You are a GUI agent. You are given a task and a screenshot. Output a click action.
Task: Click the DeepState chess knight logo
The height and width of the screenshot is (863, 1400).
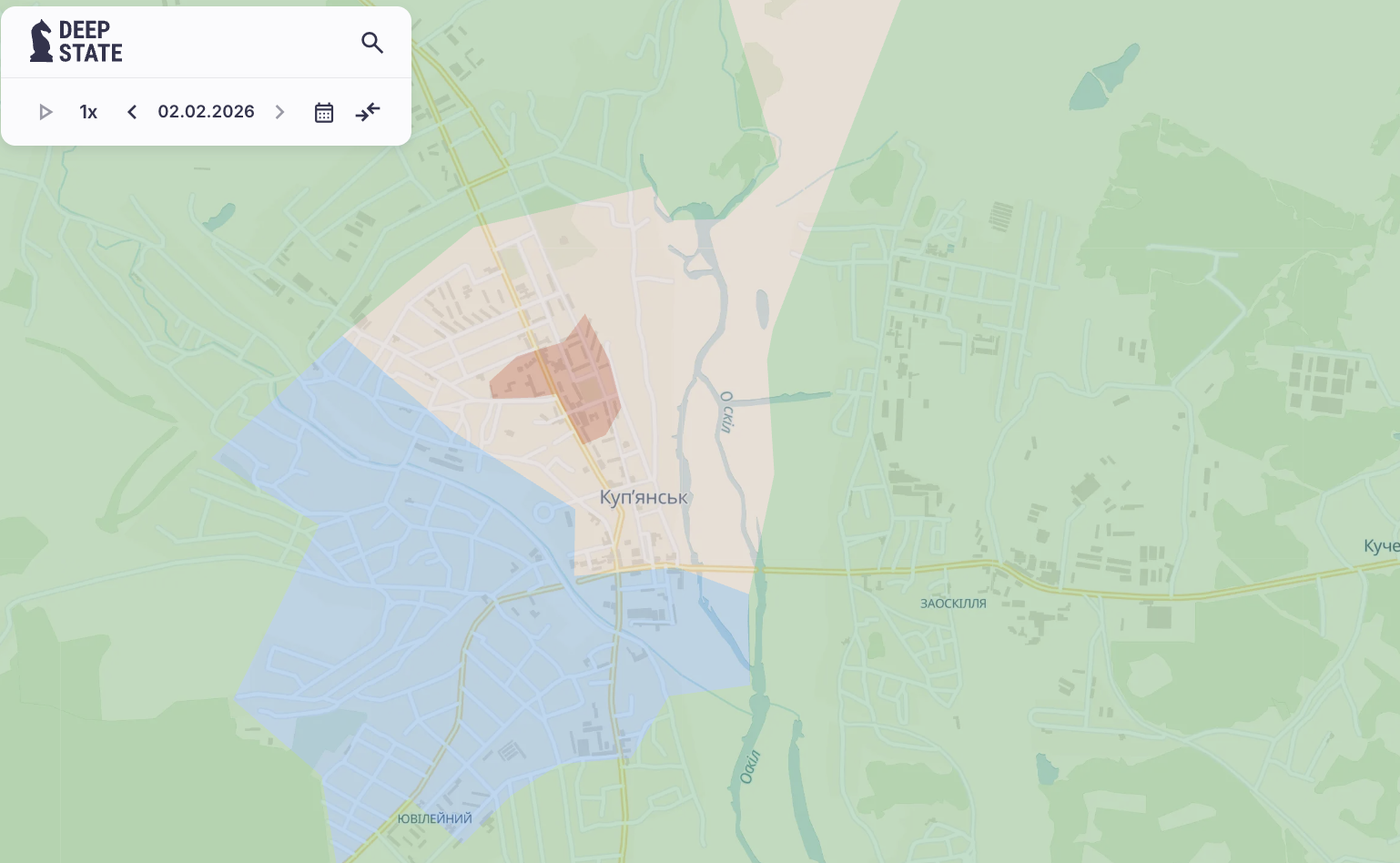[41, 42]
